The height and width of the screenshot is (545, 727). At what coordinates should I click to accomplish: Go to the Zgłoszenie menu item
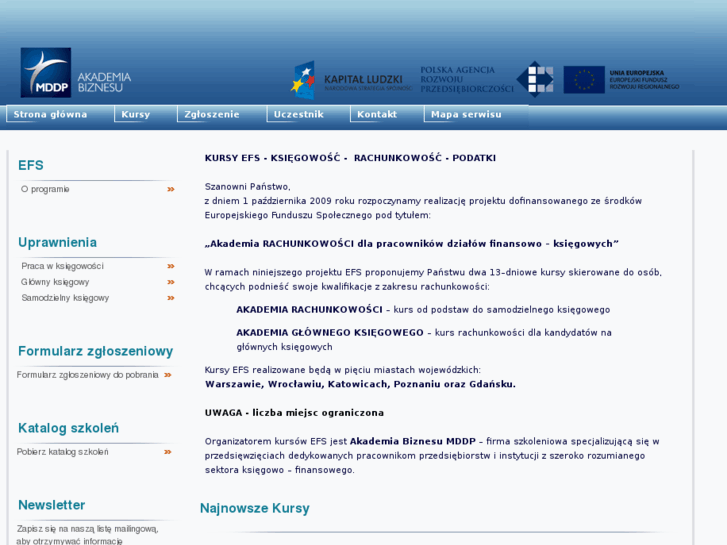pos(212,114)
